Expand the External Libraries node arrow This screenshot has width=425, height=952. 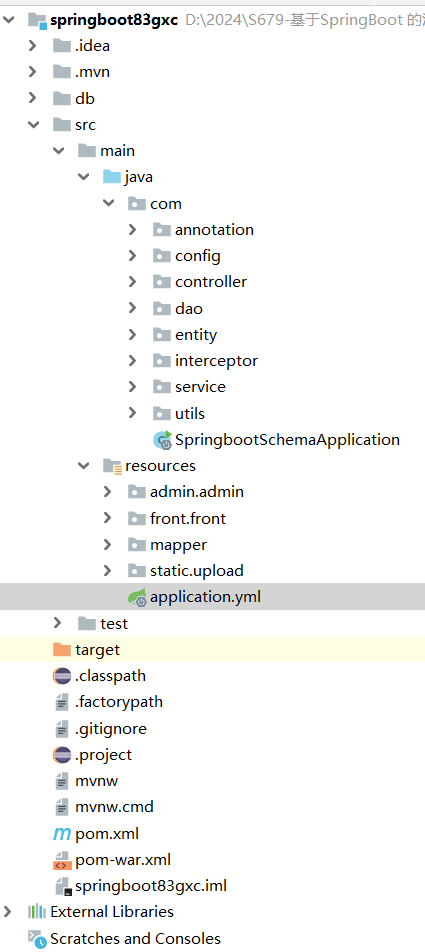click(7, 912)
